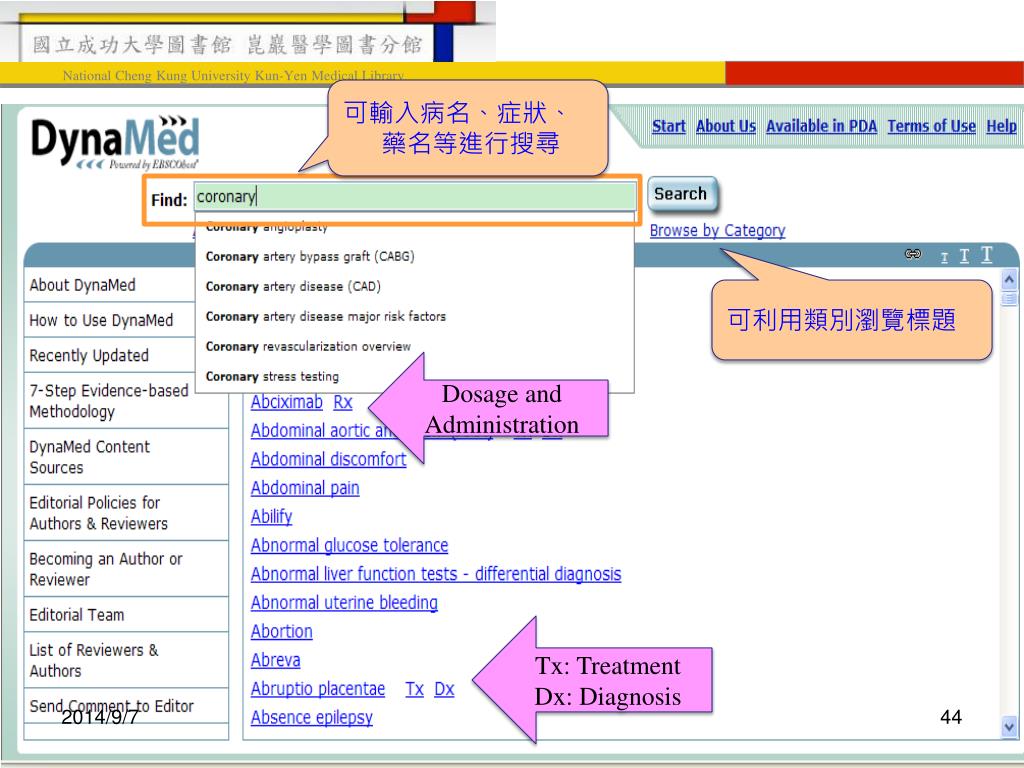Open How to Use DynaMed
Screen dimensions: 1024x768
tap(110, 321)
